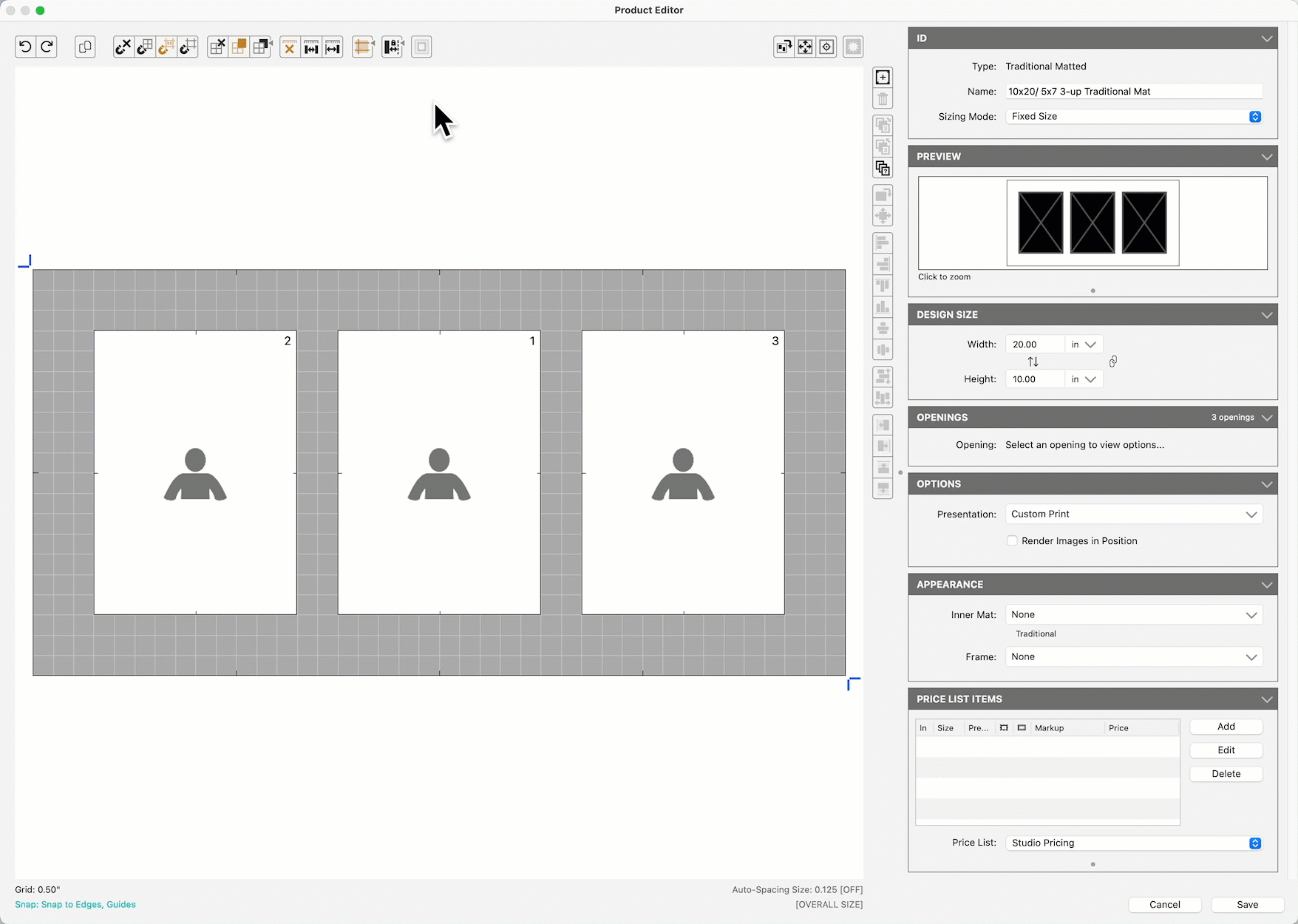Click the Save button
This screenshot has width=1298, height=924.
tap(1247, 905)
